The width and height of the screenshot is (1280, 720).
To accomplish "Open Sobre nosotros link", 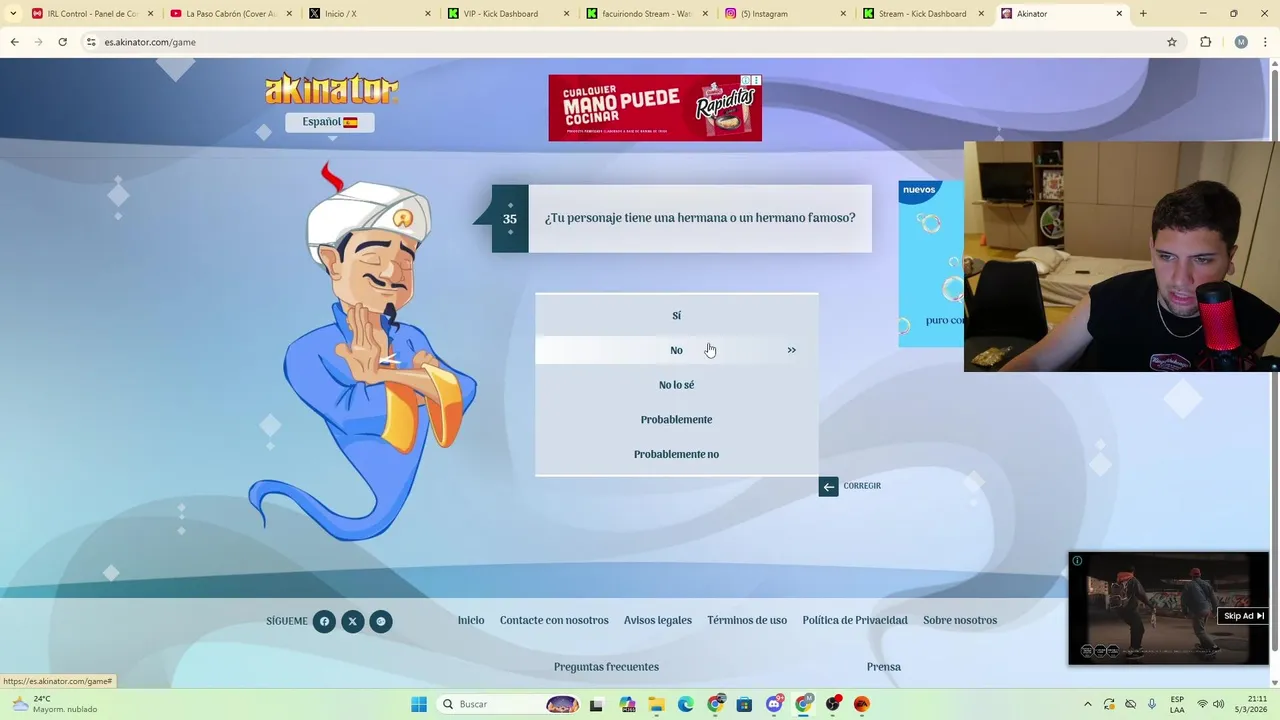I will point(960,620).
